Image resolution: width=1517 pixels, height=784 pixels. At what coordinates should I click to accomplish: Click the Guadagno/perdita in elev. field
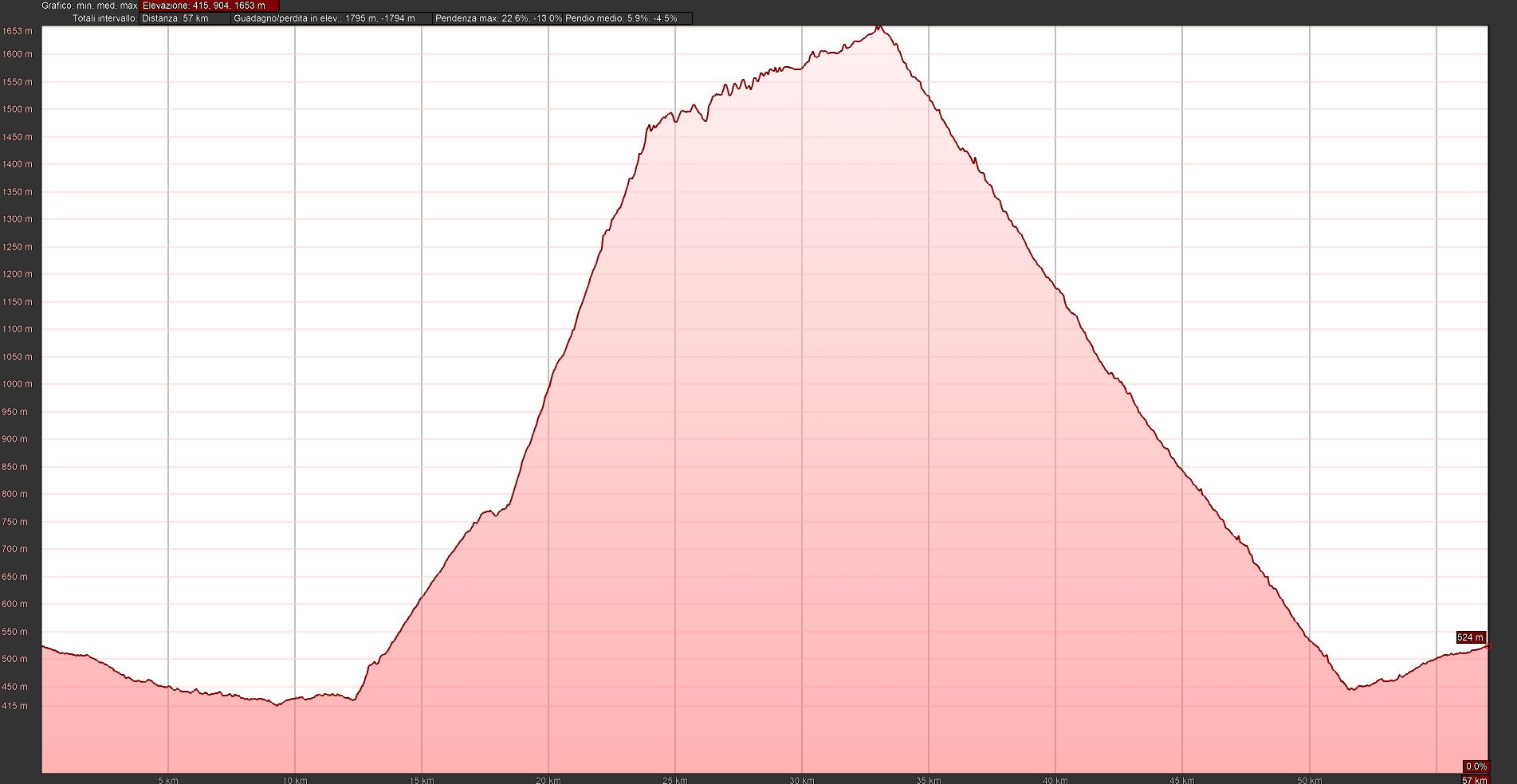[331, 18]
